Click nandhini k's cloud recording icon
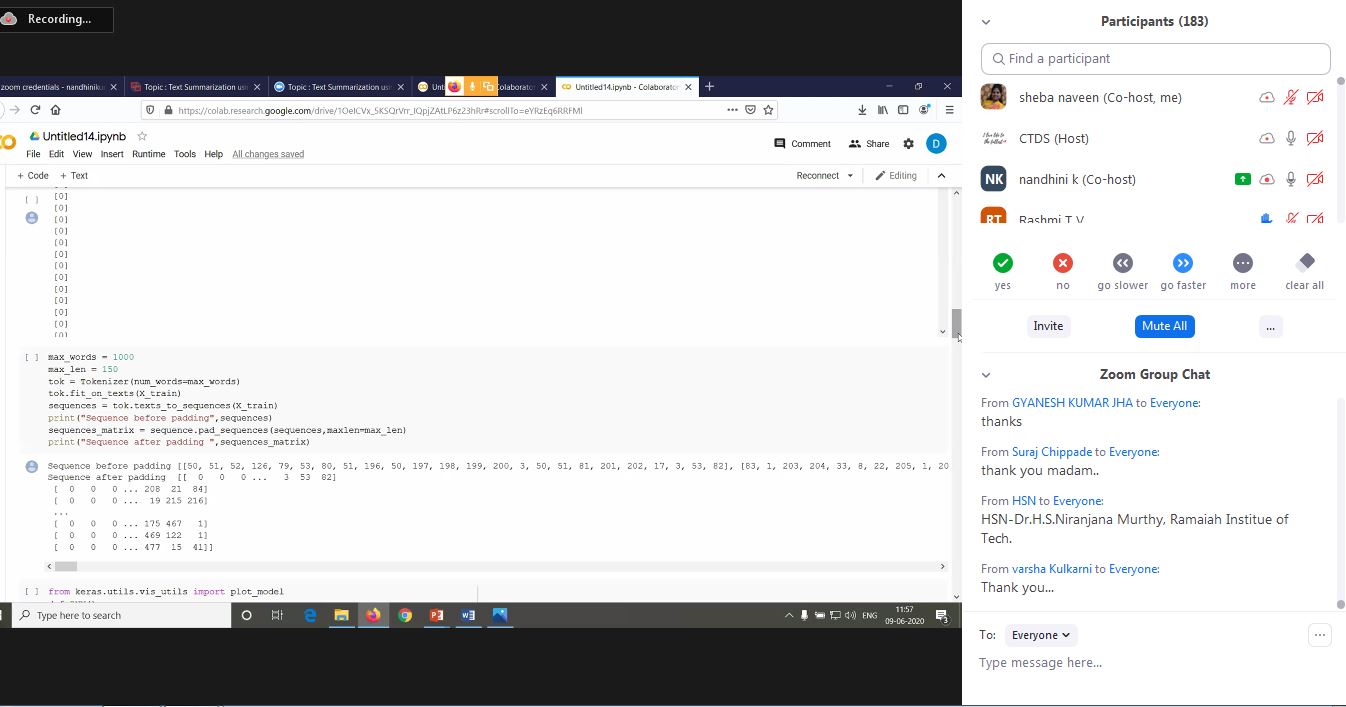Viewport: 1346px width, 707px height. click(x=1267, y=179)
